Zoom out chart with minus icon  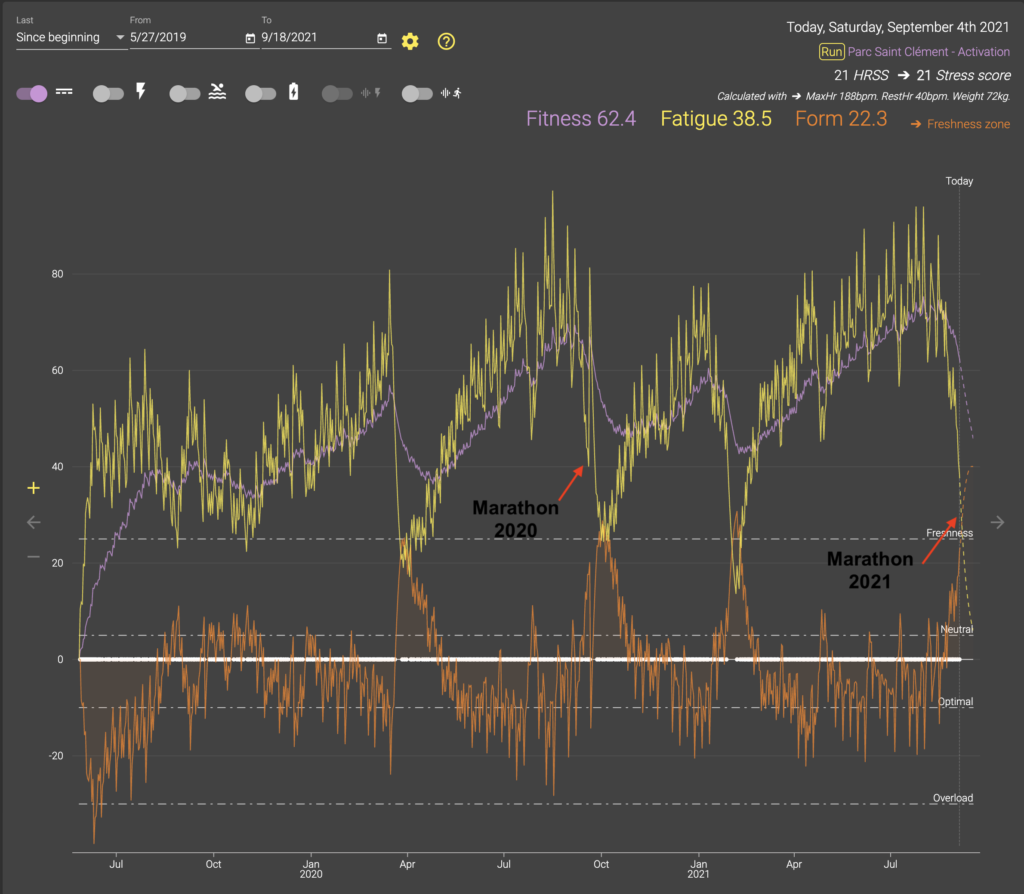(x=33, y=557)
